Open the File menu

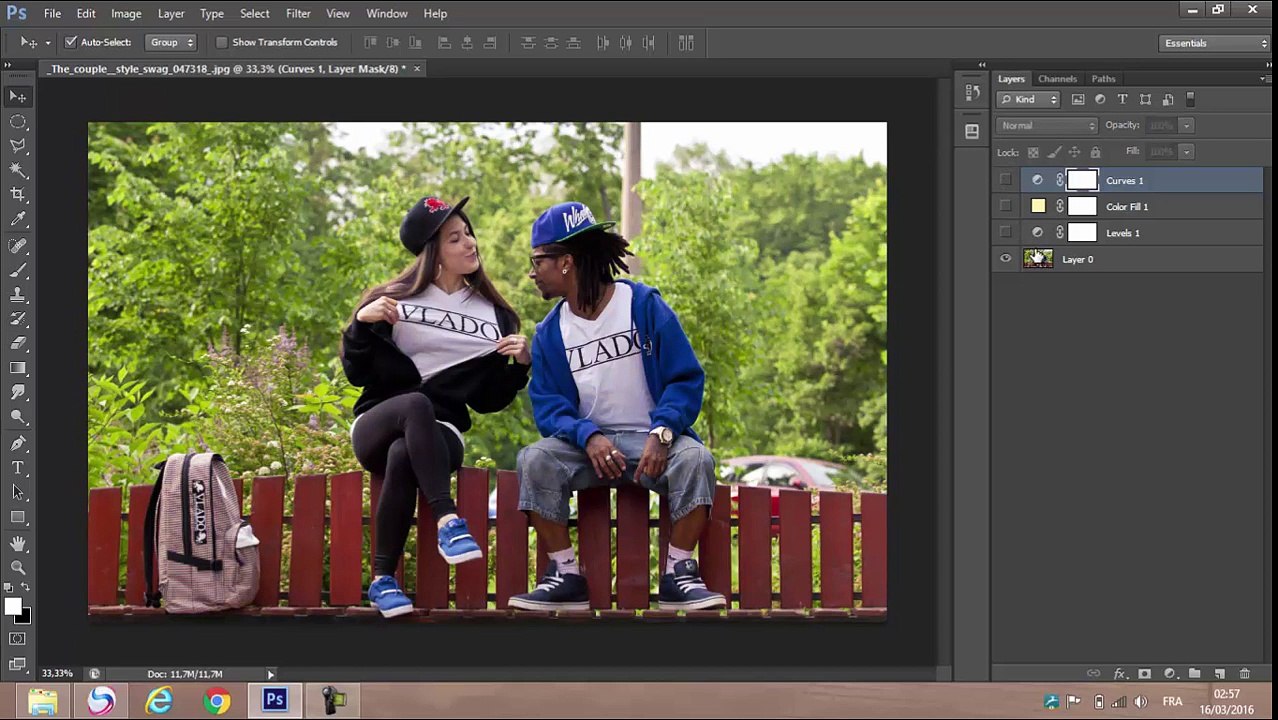(x=52, y=13)
